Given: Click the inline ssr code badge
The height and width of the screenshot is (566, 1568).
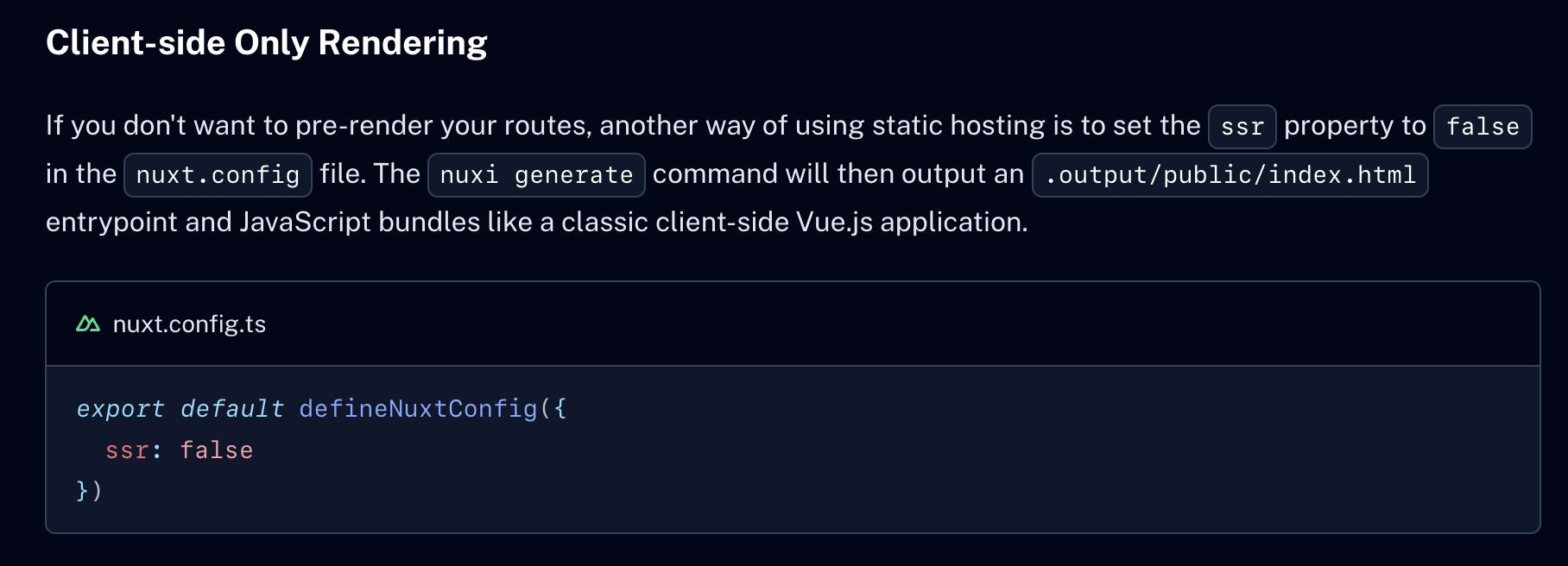Looking at the screenshot, I should pos(1242,127).
